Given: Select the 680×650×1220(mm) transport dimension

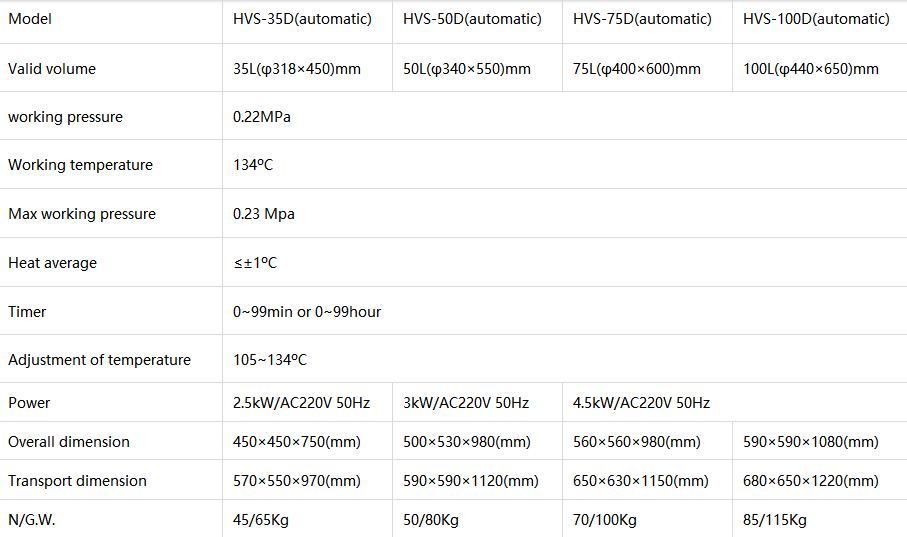Looking at the screenshot, I should tap(811, 481).
